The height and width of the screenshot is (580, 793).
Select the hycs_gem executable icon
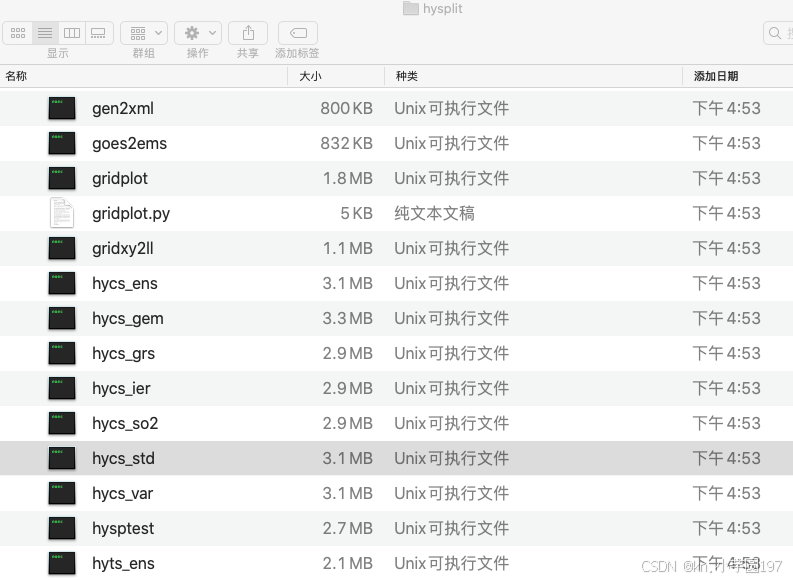62,318
